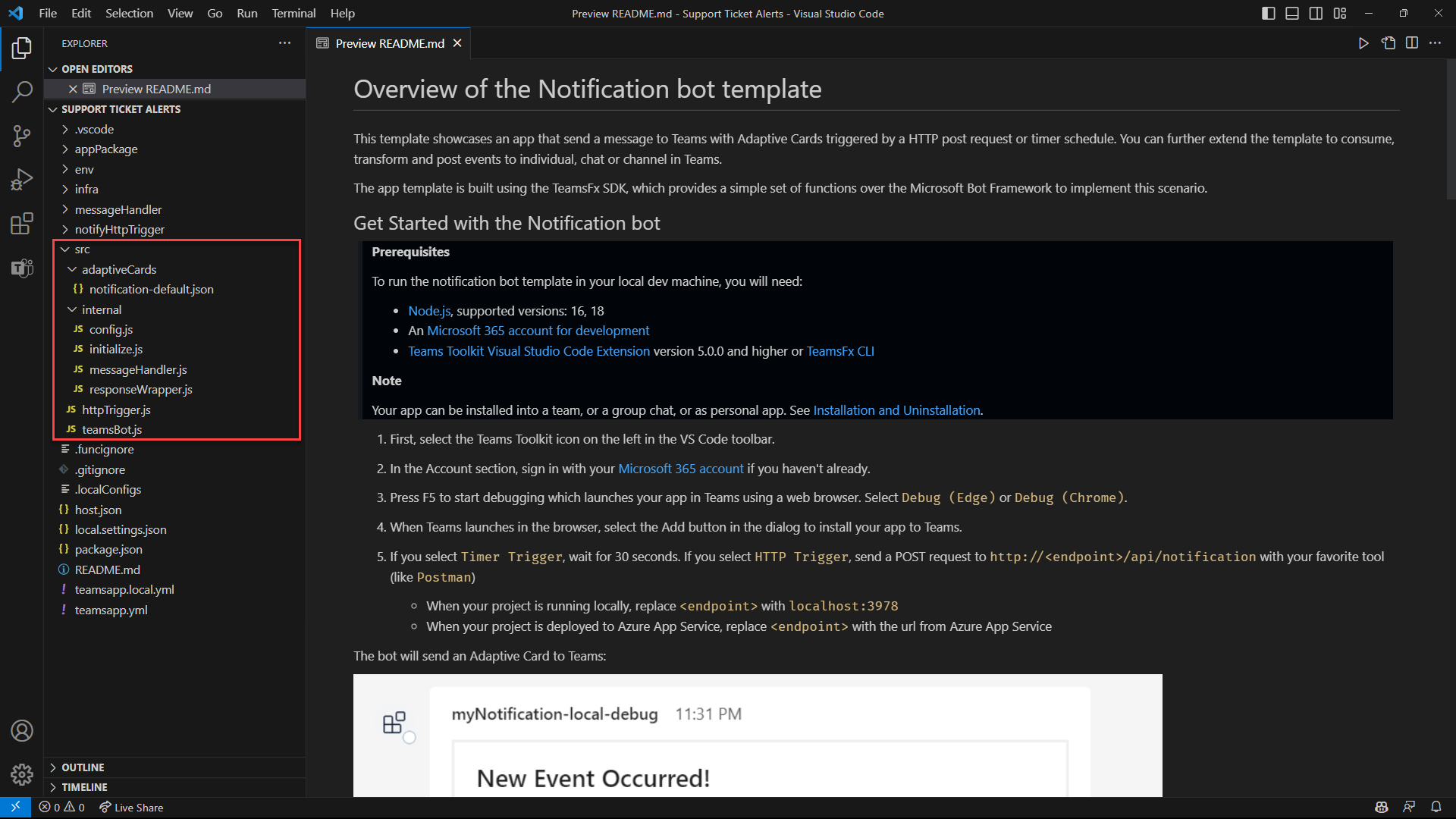Select the Run and Debug icon

(x=22, y=179)
